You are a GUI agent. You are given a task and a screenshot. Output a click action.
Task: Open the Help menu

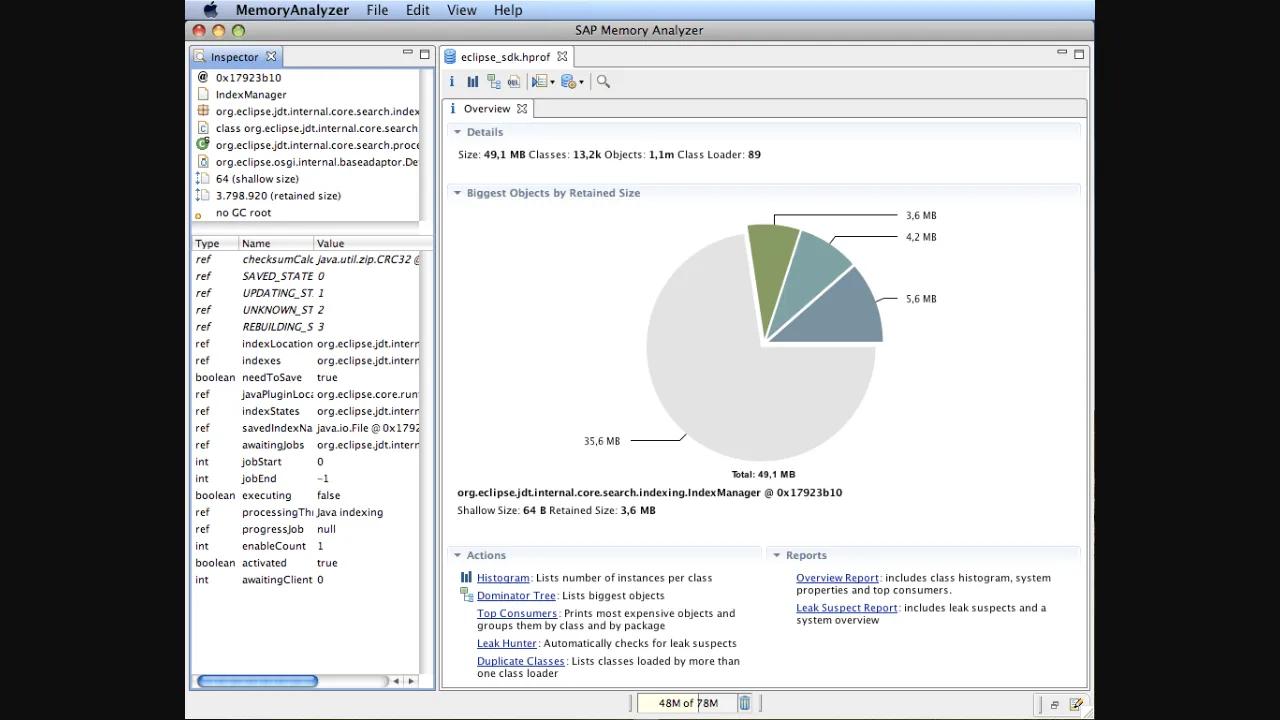click(x=508, y=10)
